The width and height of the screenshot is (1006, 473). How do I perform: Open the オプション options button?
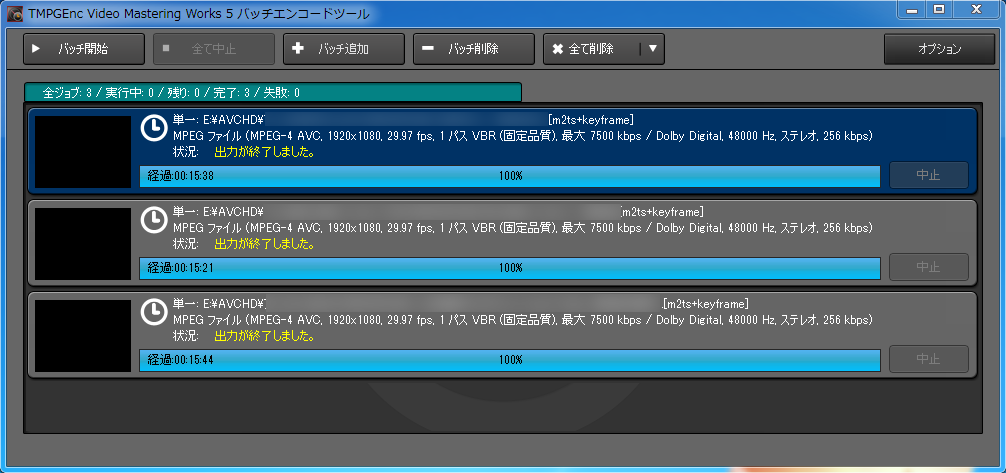click(x=939, y=49)
